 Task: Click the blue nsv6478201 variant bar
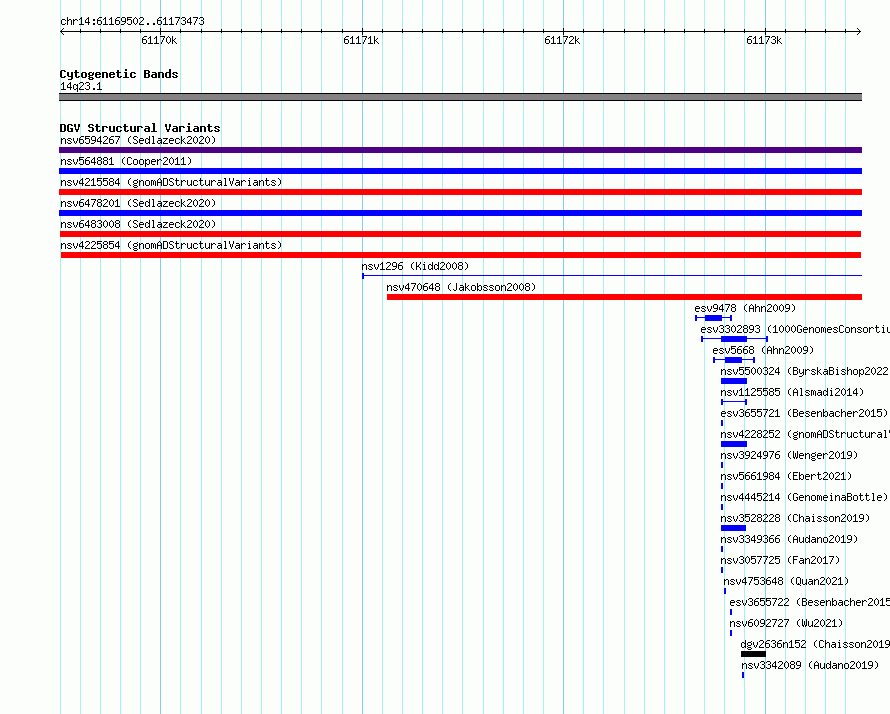point(460,213)
